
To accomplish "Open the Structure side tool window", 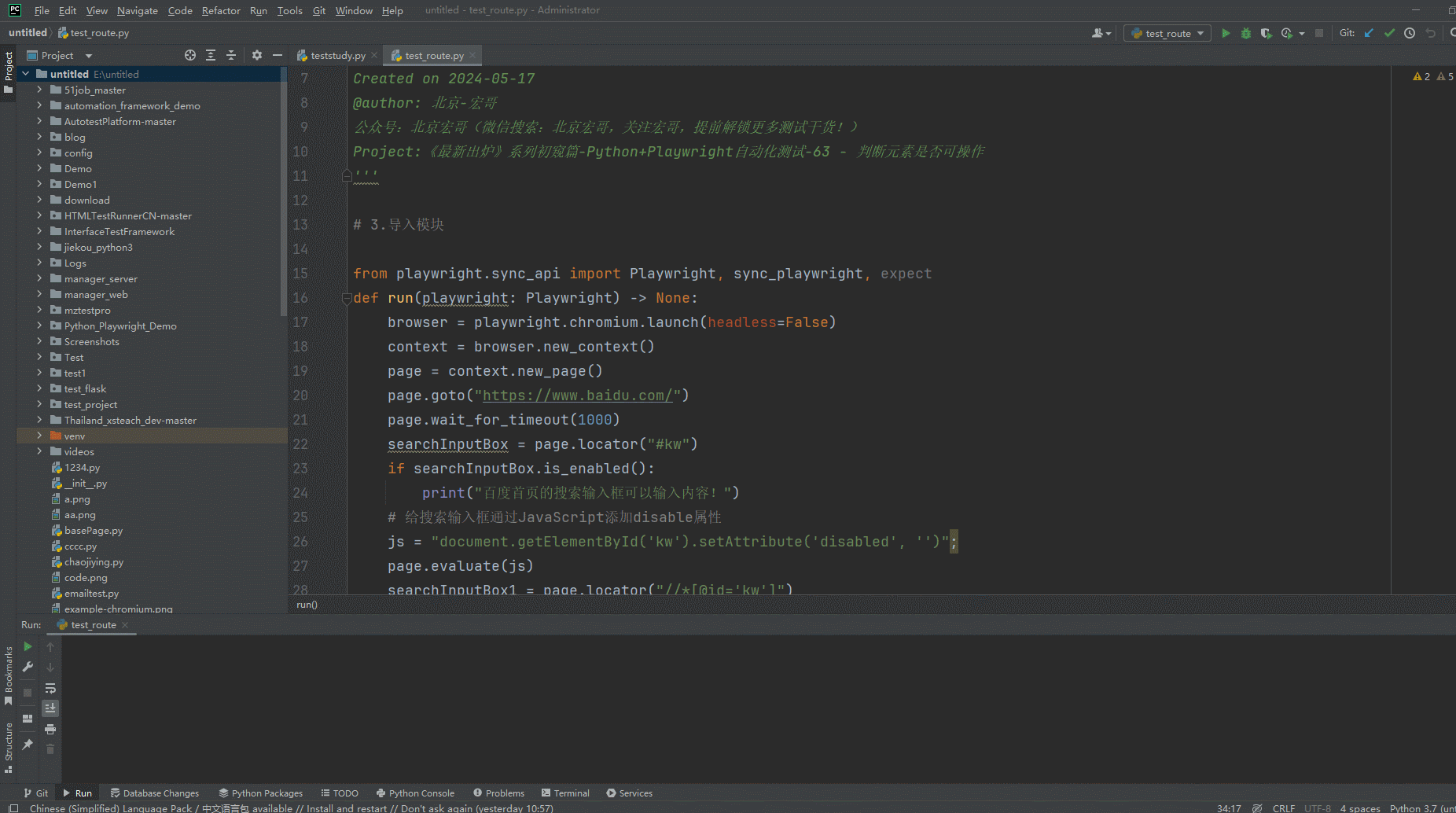I will (9, 747).
